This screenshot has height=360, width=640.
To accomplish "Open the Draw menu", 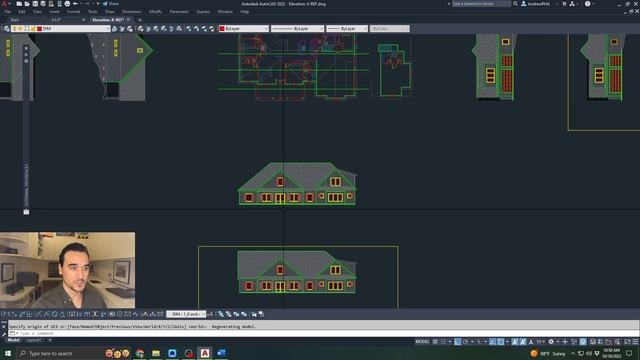I will [110, 12].
